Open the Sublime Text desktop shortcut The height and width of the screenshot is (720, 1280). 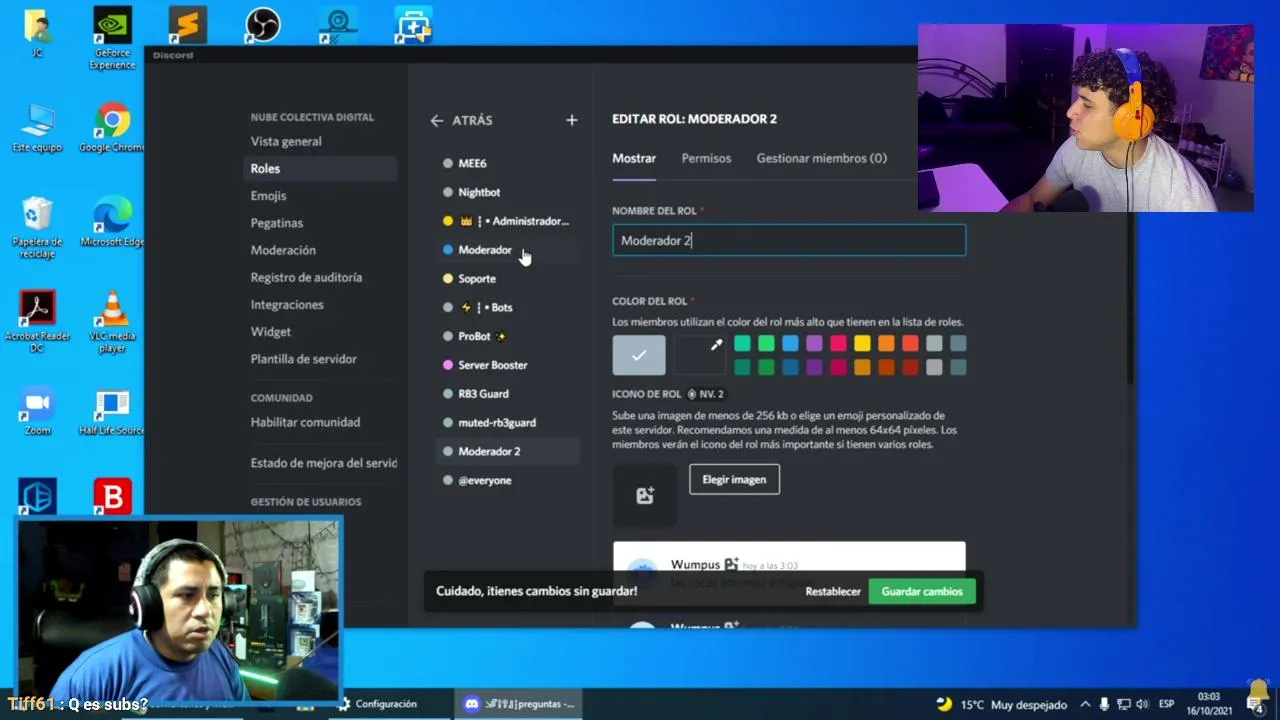coord(187,25)
